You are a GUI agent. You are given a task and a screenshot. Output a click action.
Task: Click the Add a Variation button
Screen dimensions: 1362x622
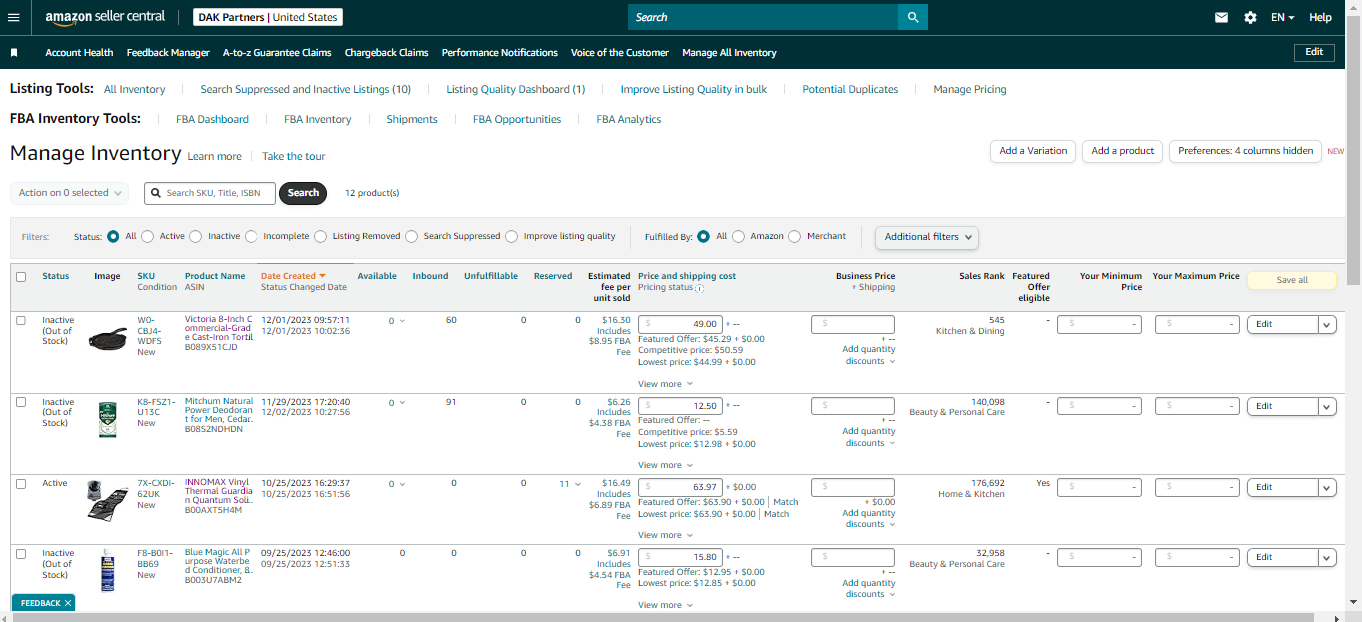[x=1033, y=151]
